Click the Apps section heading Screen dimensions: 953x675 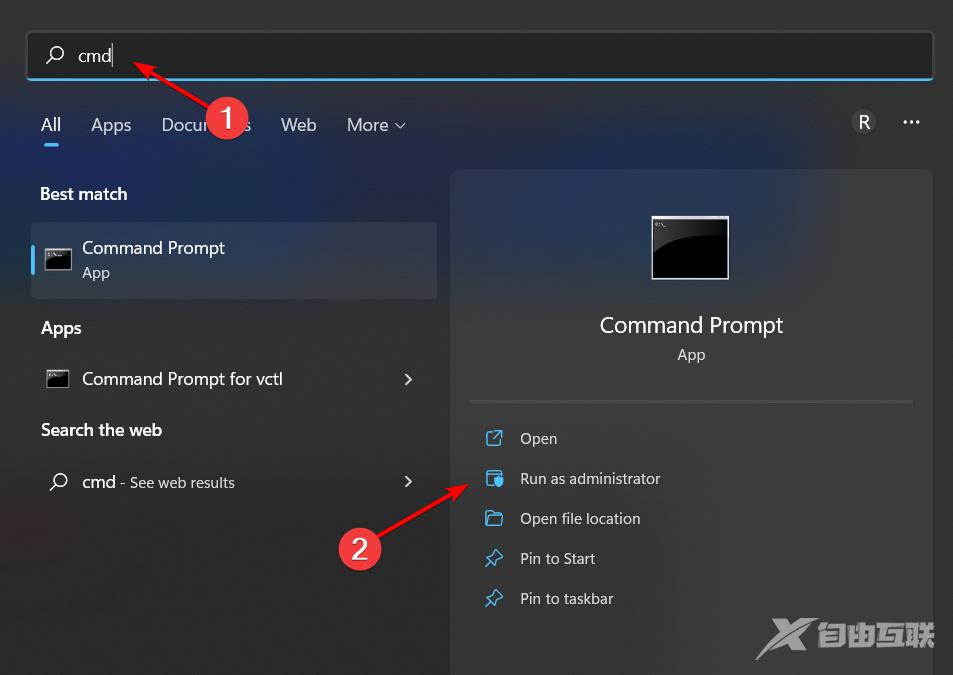61,328
